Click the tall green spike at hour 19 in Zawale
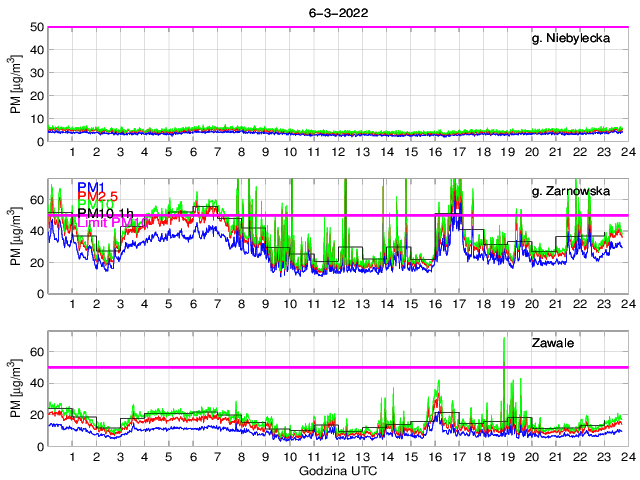The image size is (640, 480). 504,342
